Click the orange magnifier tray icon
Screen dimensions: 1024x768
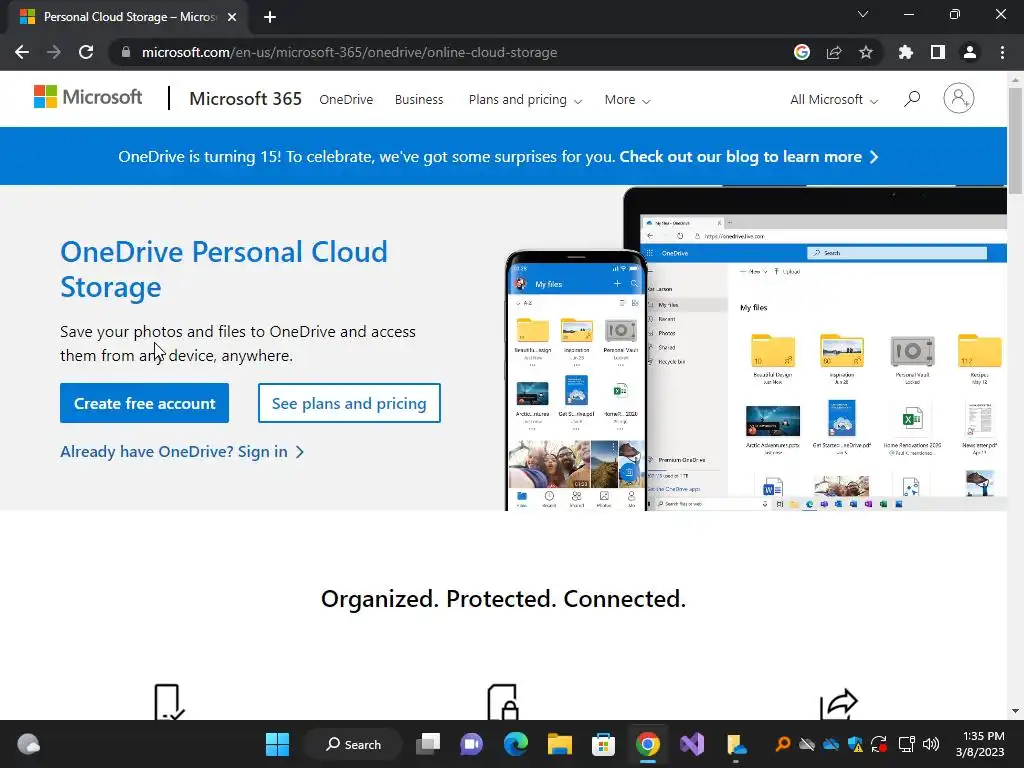tap(782, 744)
